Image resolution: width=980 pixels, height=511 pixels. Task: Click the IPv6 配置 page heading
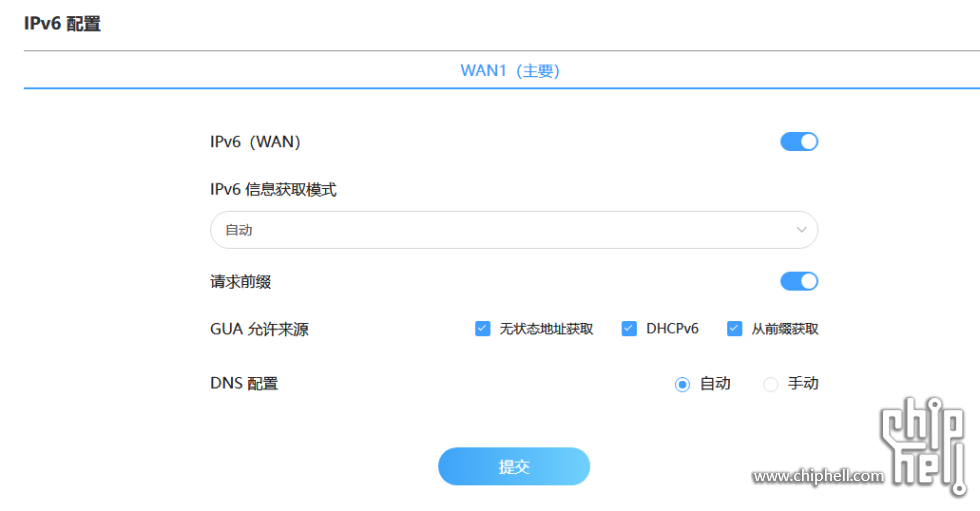pyautogui.click(x=62, y=23)
